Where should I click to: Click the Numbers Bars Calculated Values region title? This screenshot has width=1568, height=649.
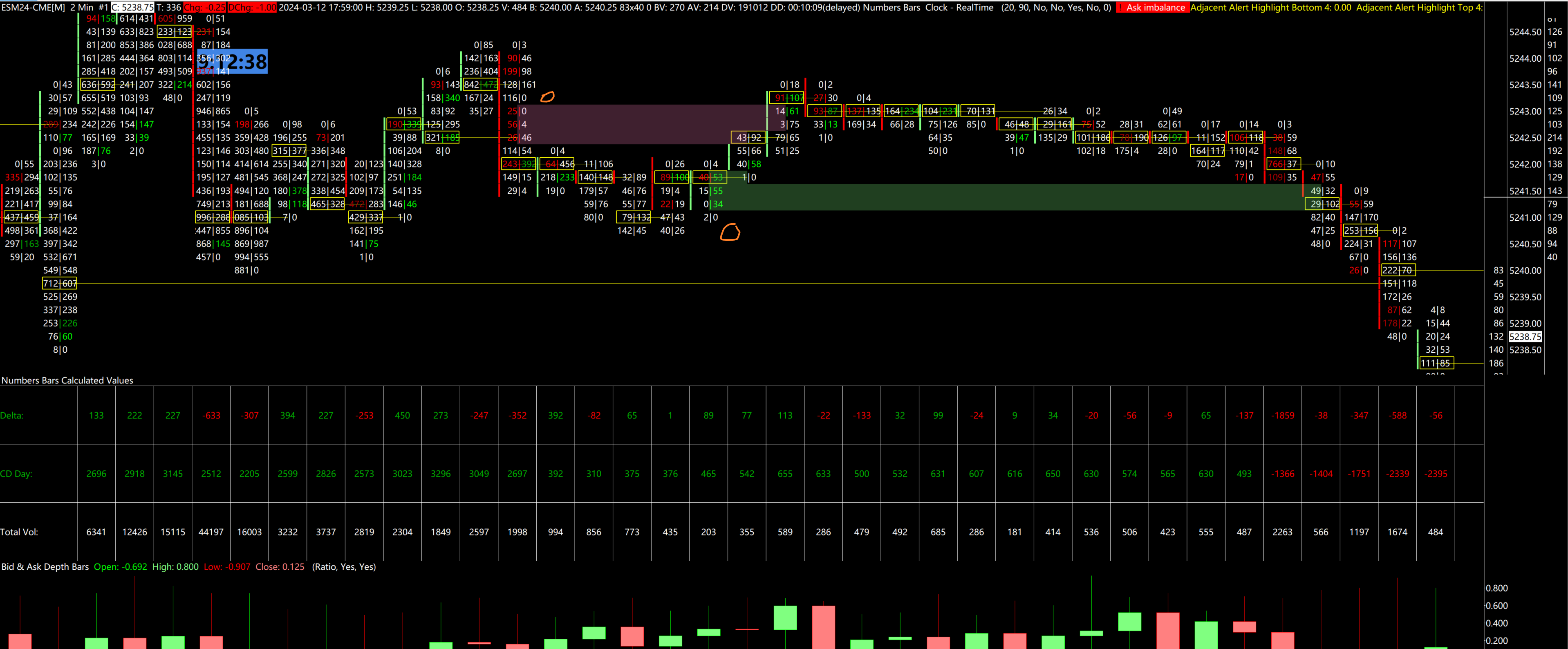coord(67,380)
